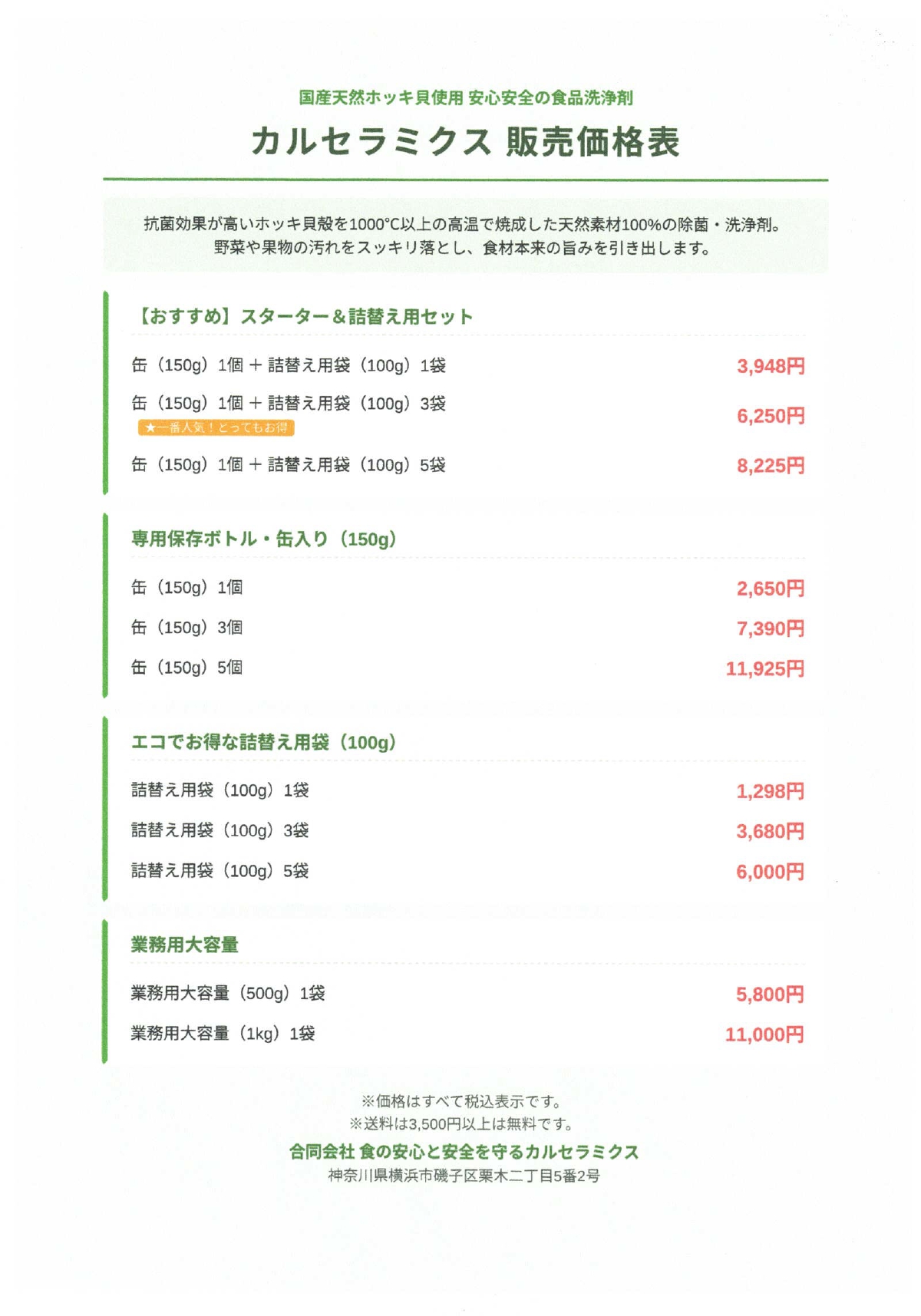
Task: Click the 3,680円 price
Action: [771, 831]
